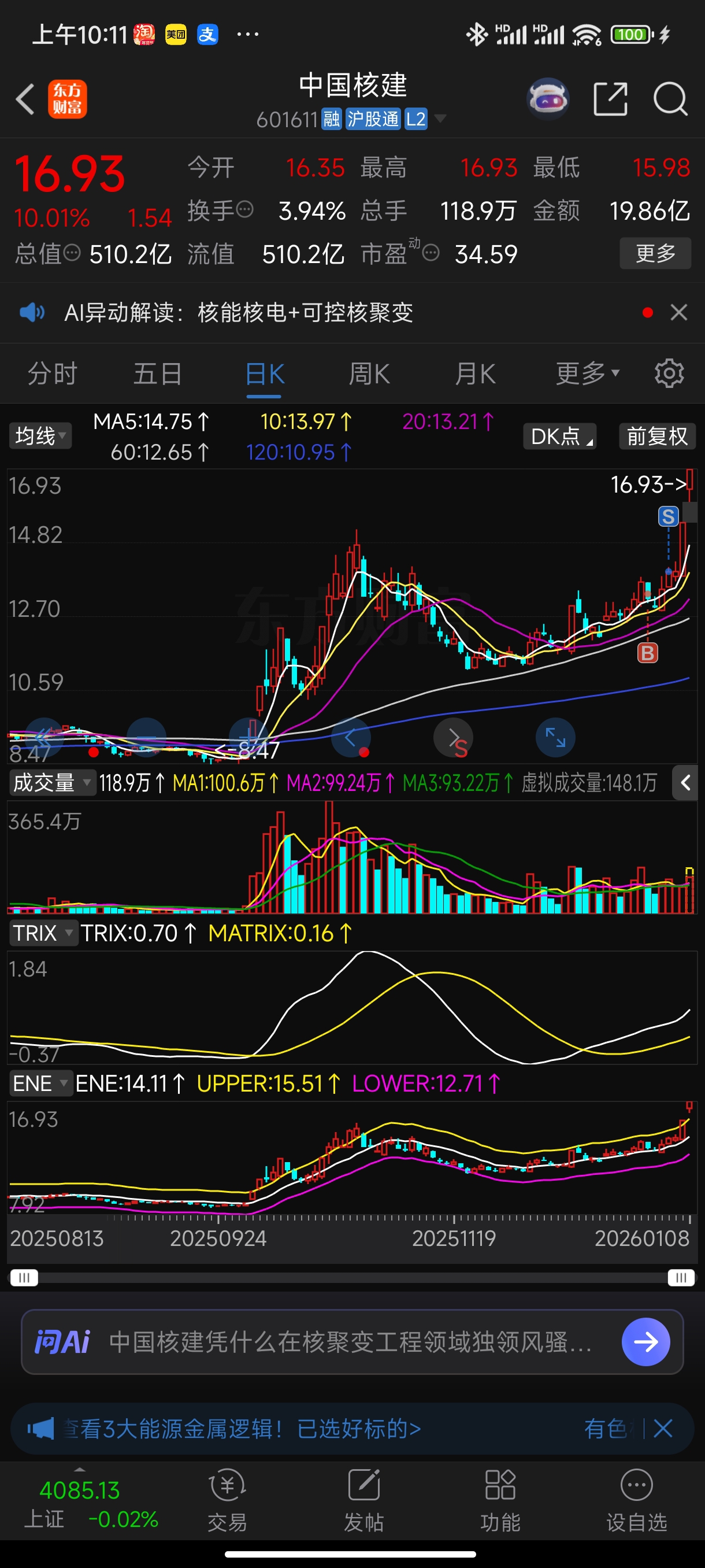Switch to the 周K tab
705x1568 pixels.
coord(369,373)
